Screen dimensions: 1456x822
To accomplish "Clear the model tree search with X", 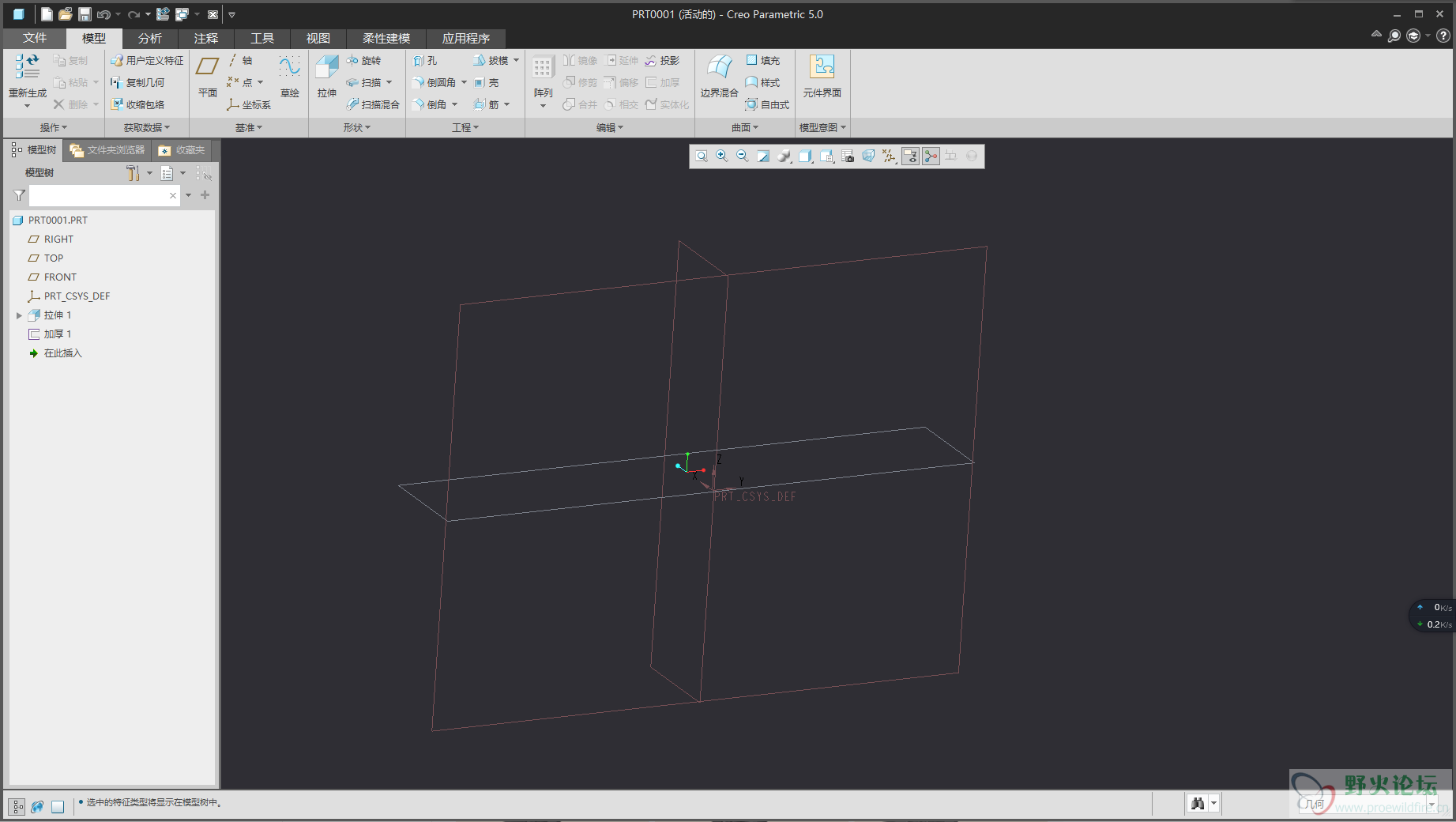I will tap(173, 195).
